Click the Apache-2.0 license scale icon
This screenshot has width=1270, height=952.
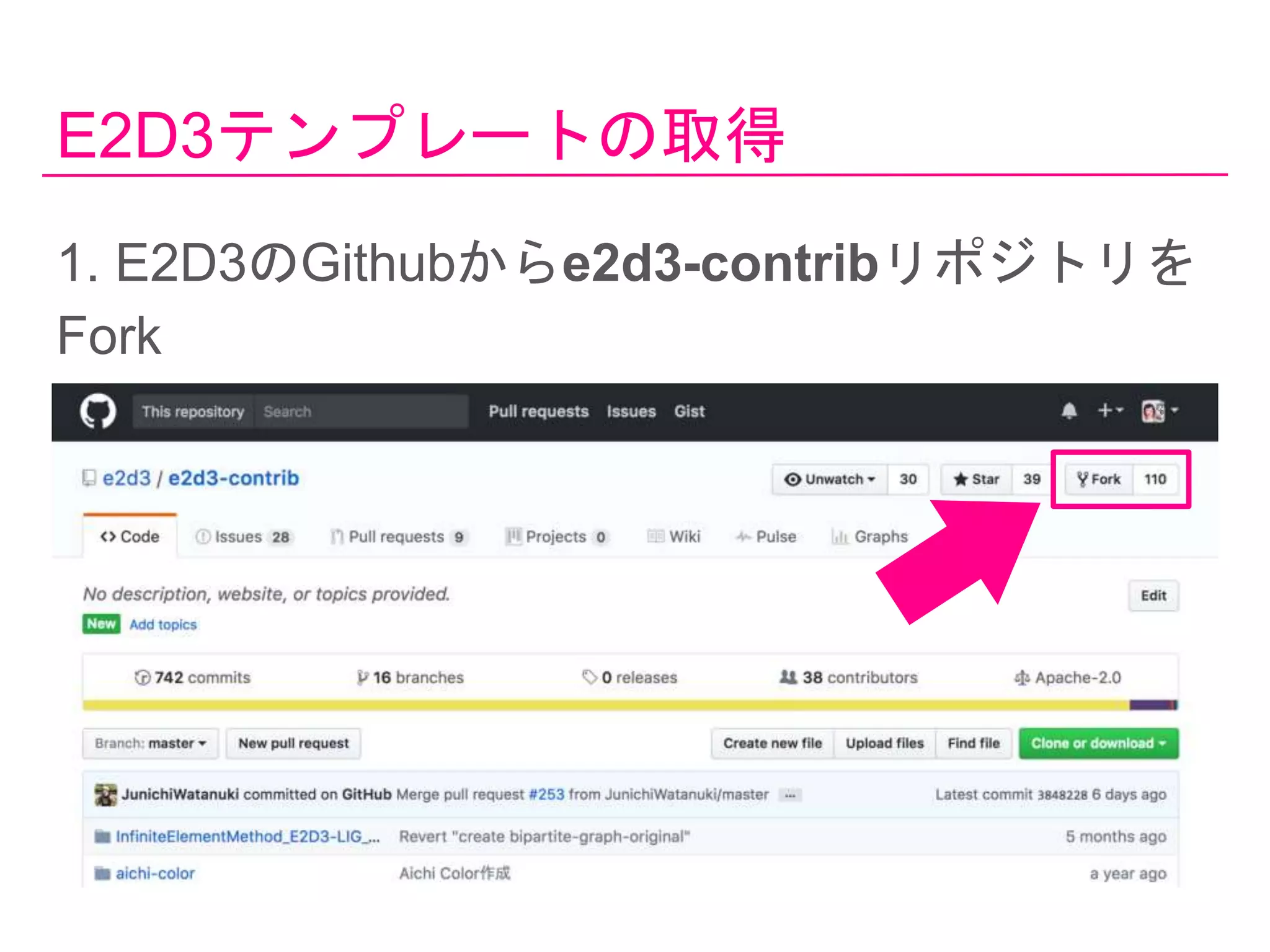coord(1022,678)
